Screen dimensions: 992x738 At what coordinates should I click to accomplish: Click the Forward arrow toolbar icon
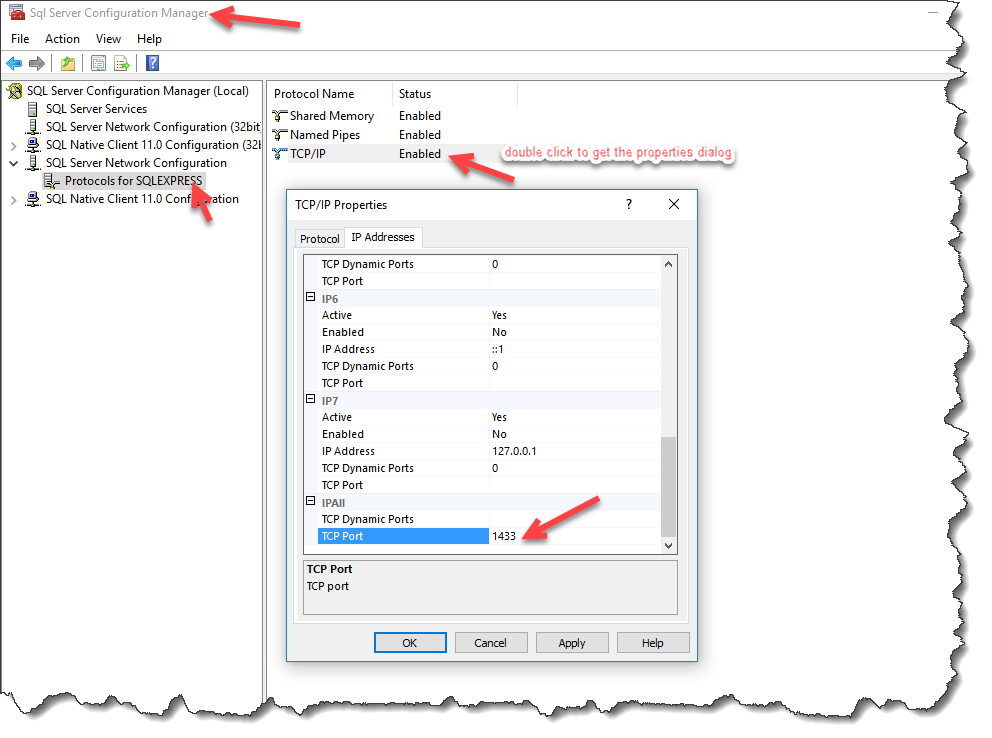tap(37, 63)
